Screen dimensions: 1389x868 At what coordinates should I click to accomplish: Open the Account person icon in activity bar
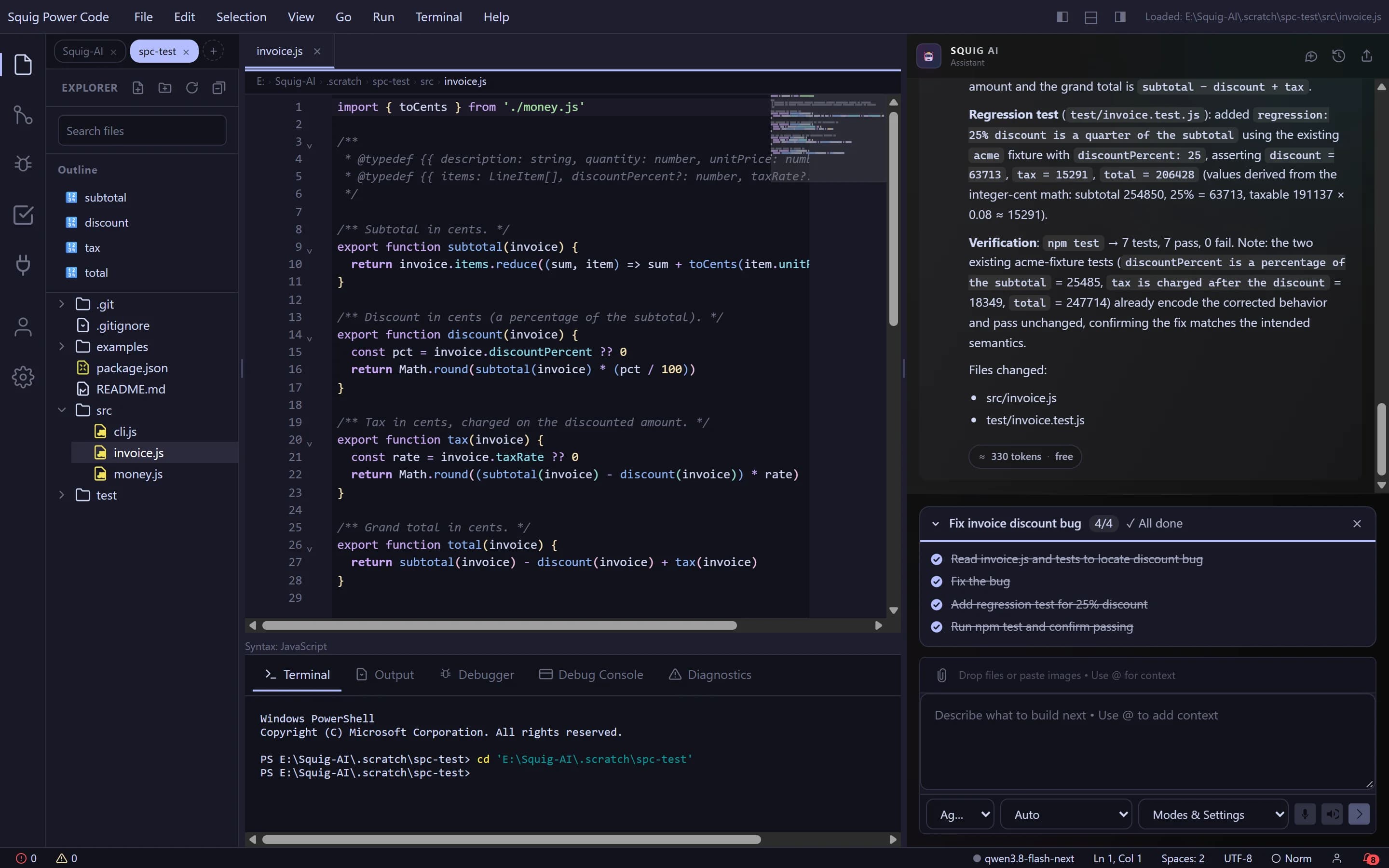tap(23, 327)
